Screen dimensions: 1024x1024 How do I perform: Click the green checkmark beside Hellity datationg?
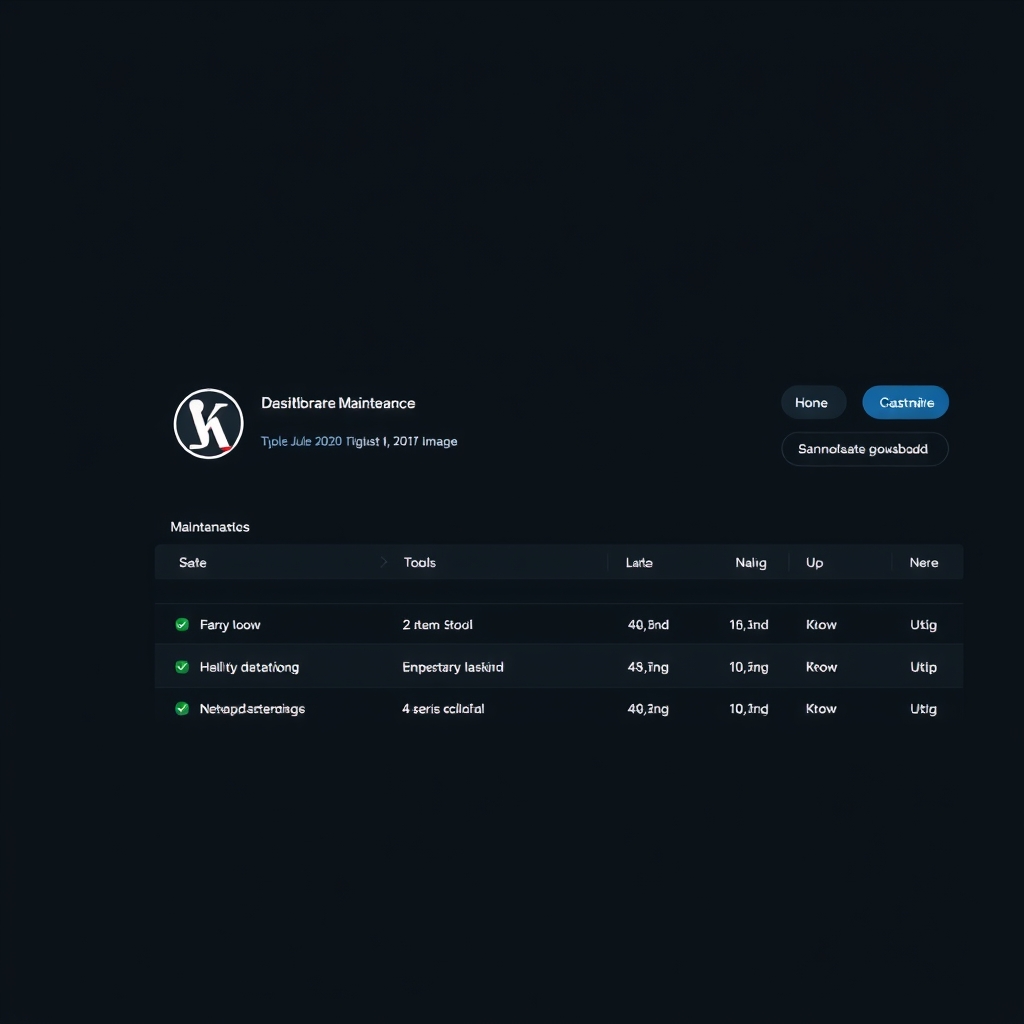(182, 666)
